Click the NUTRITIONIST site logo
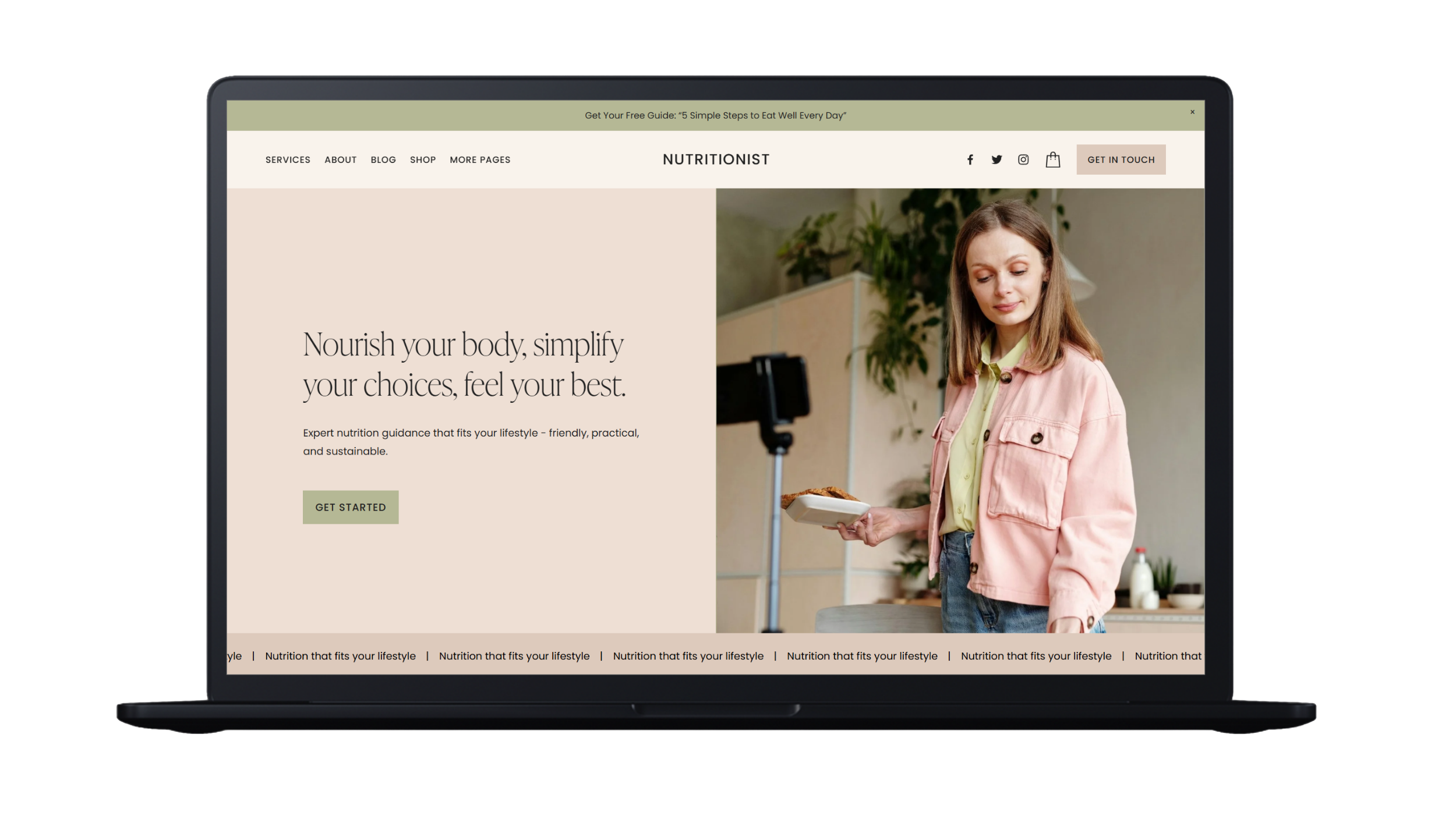 716,159
